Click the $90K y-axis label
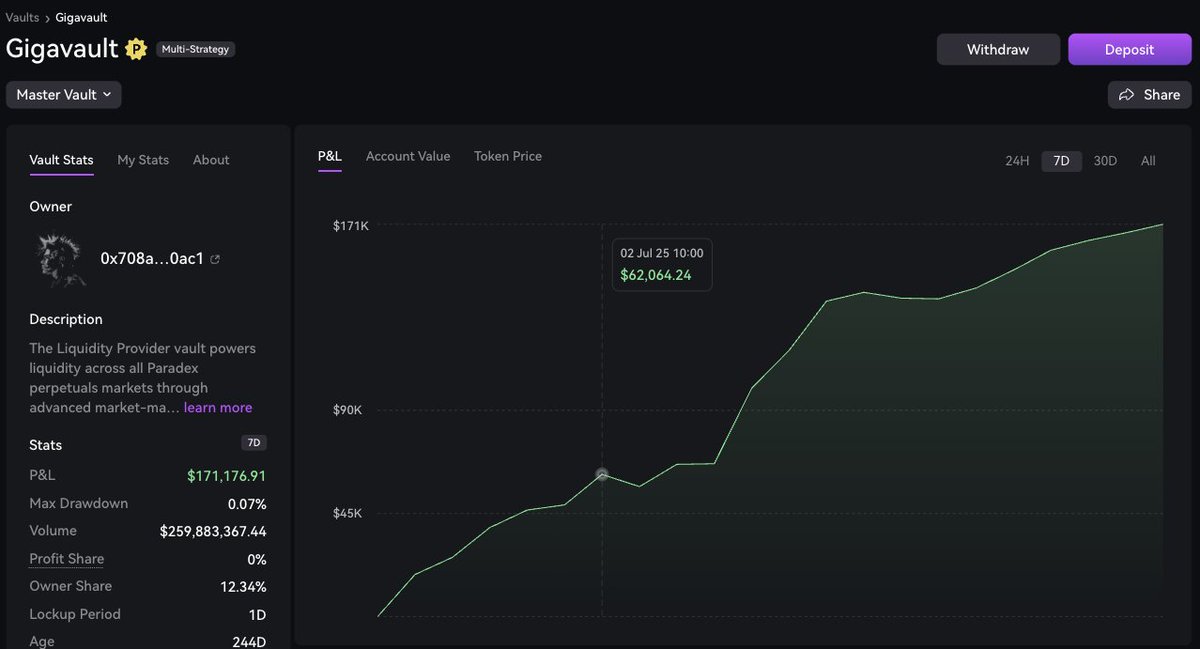This screenshot has width=1200, height=649. point(348,410)
